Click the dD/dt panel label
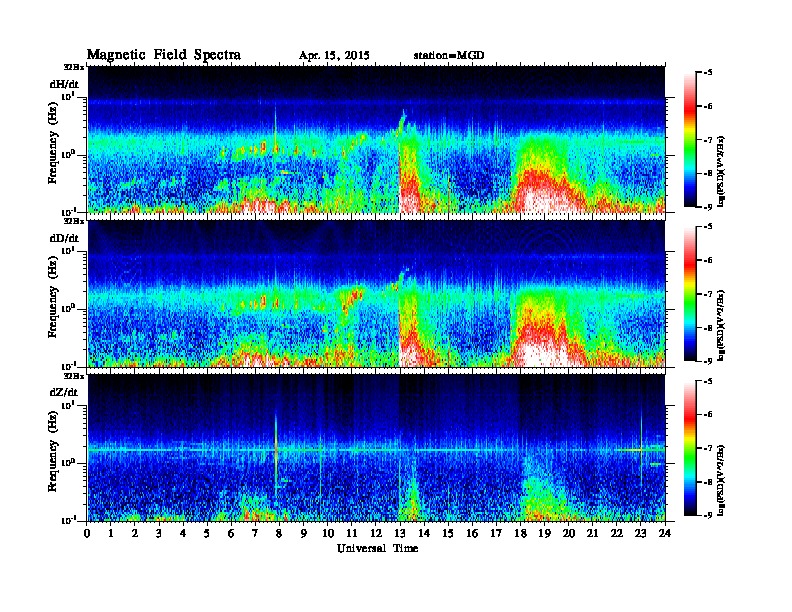Viewport: 792px width, 612px height. [x=64, y=238]
